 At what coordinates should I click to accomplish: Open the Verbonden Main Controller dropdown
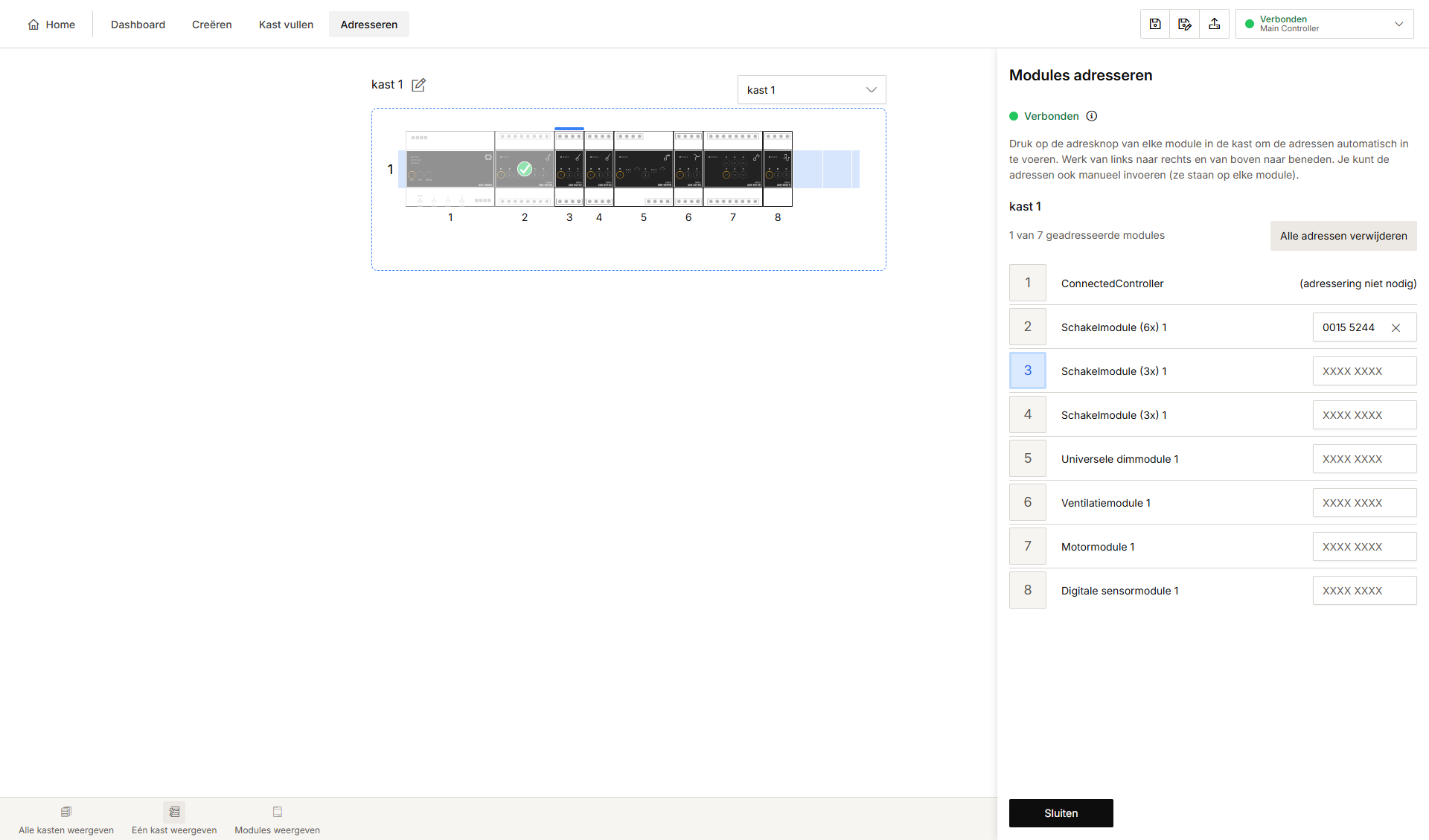click(x=1325, y=24)
